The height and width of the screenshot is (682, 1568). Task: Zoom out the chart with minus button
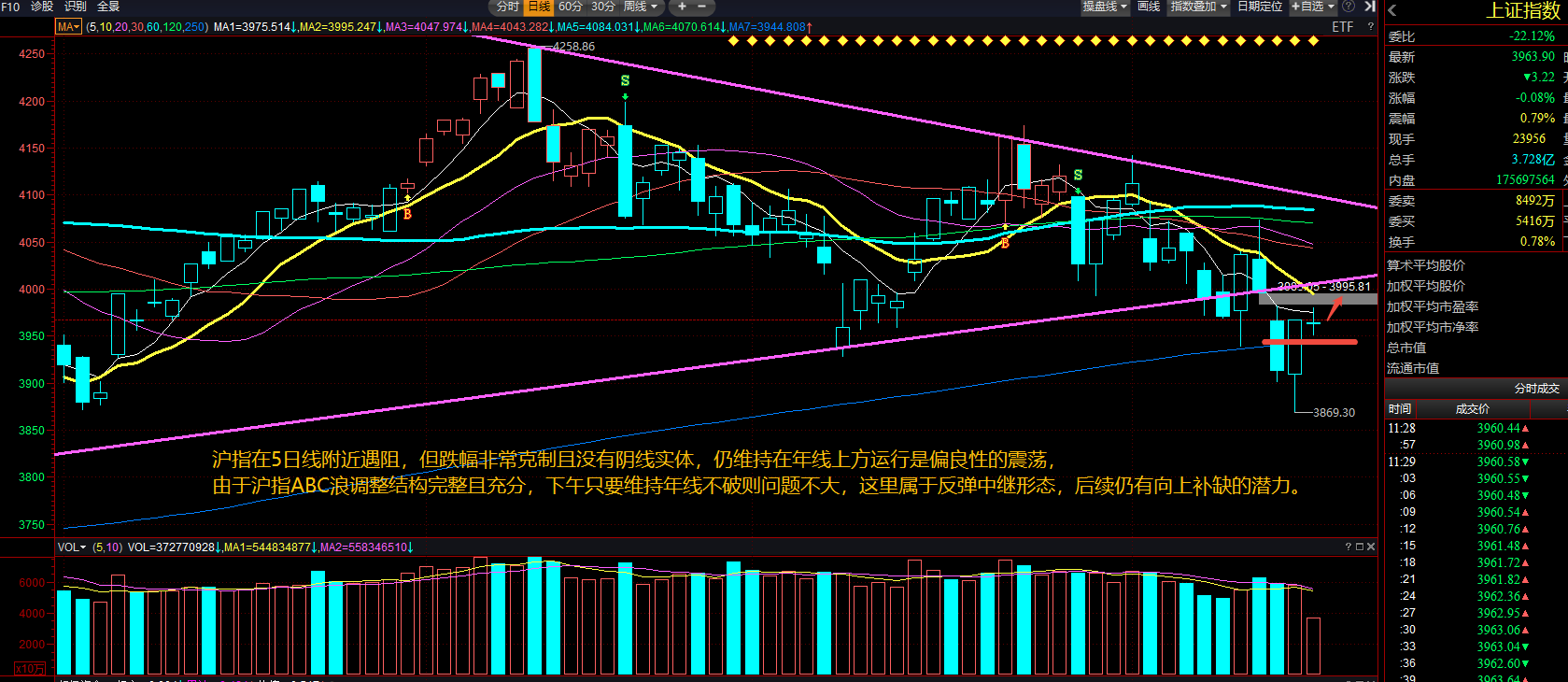(x=702, y=7)
